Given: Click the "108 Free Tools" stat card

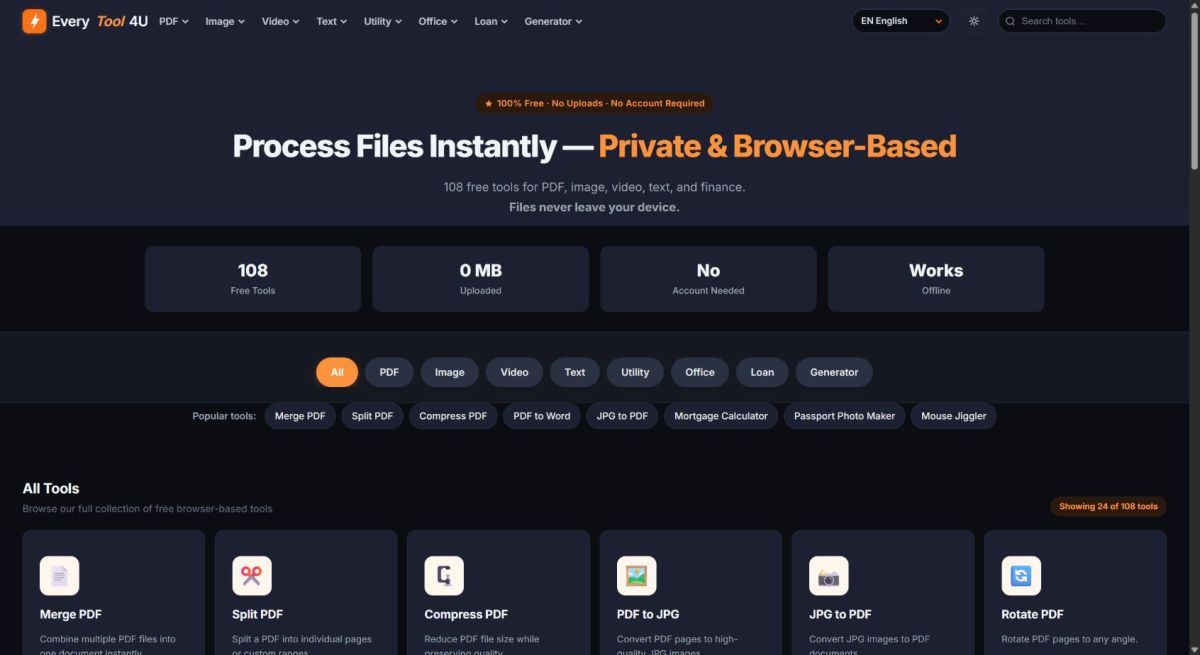Looking at the screenshot, I should click(253, 279).
